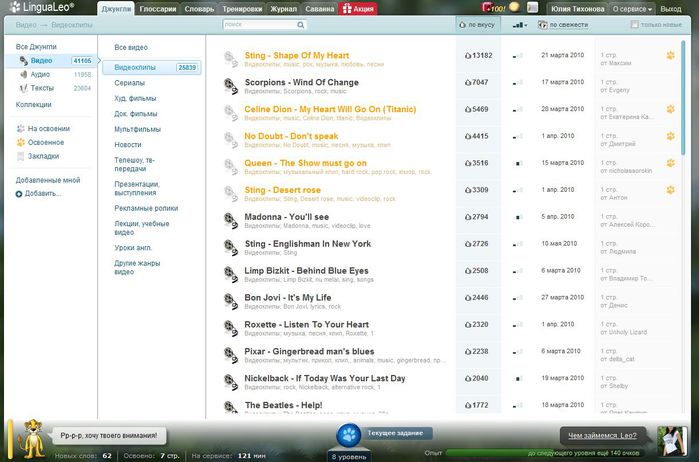
Task: Click the learned star icon for No Doubt row
Action: (670, 136)
